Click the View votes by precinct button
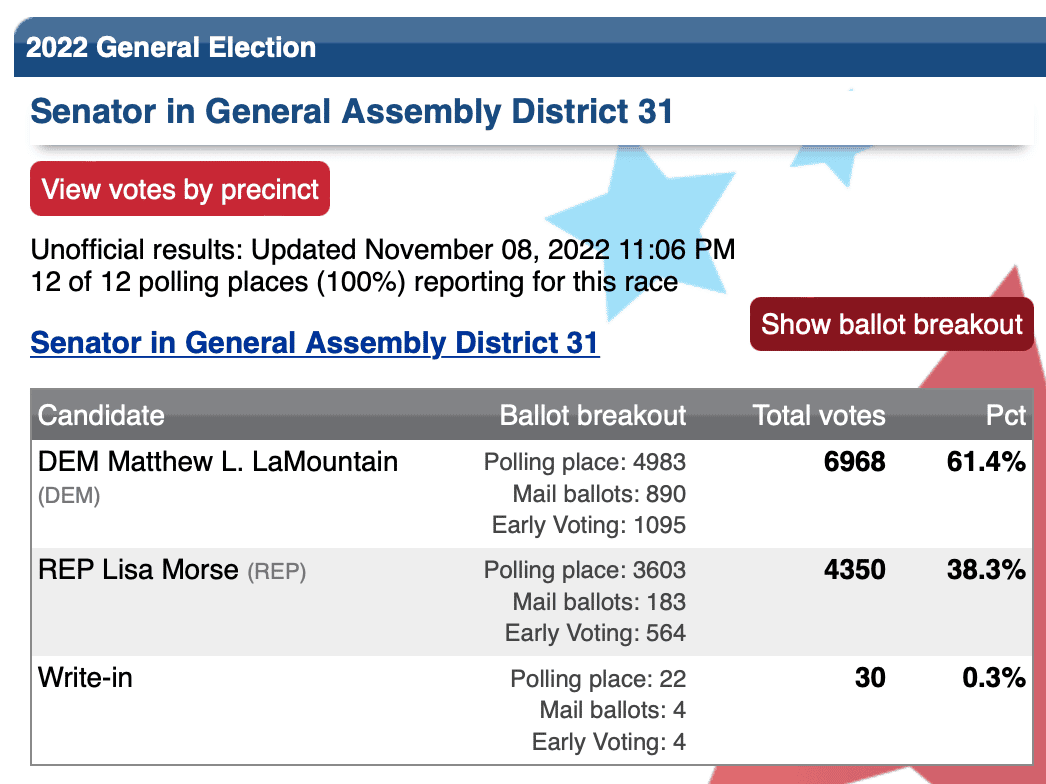The width and height of the screenshot is (1046, 784). [x=180, y=189]
